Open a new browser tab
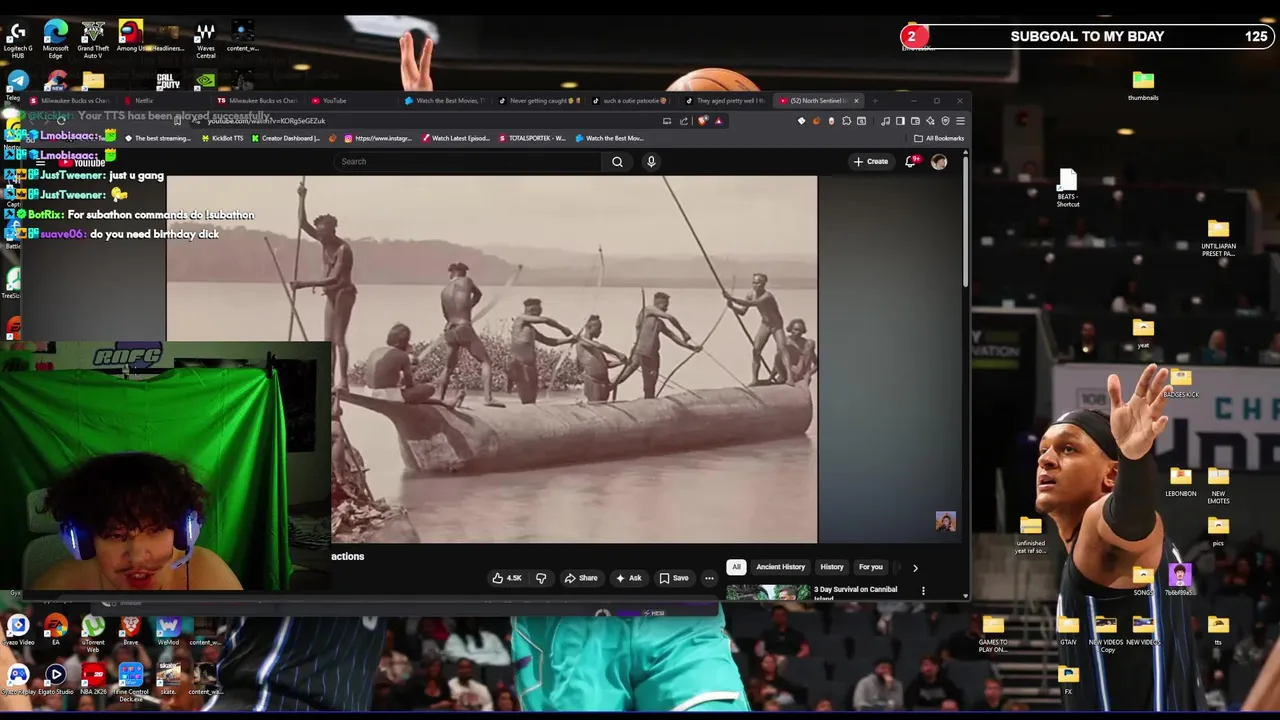The height and width of the screenshot is (720, 1280). [875, 100]
